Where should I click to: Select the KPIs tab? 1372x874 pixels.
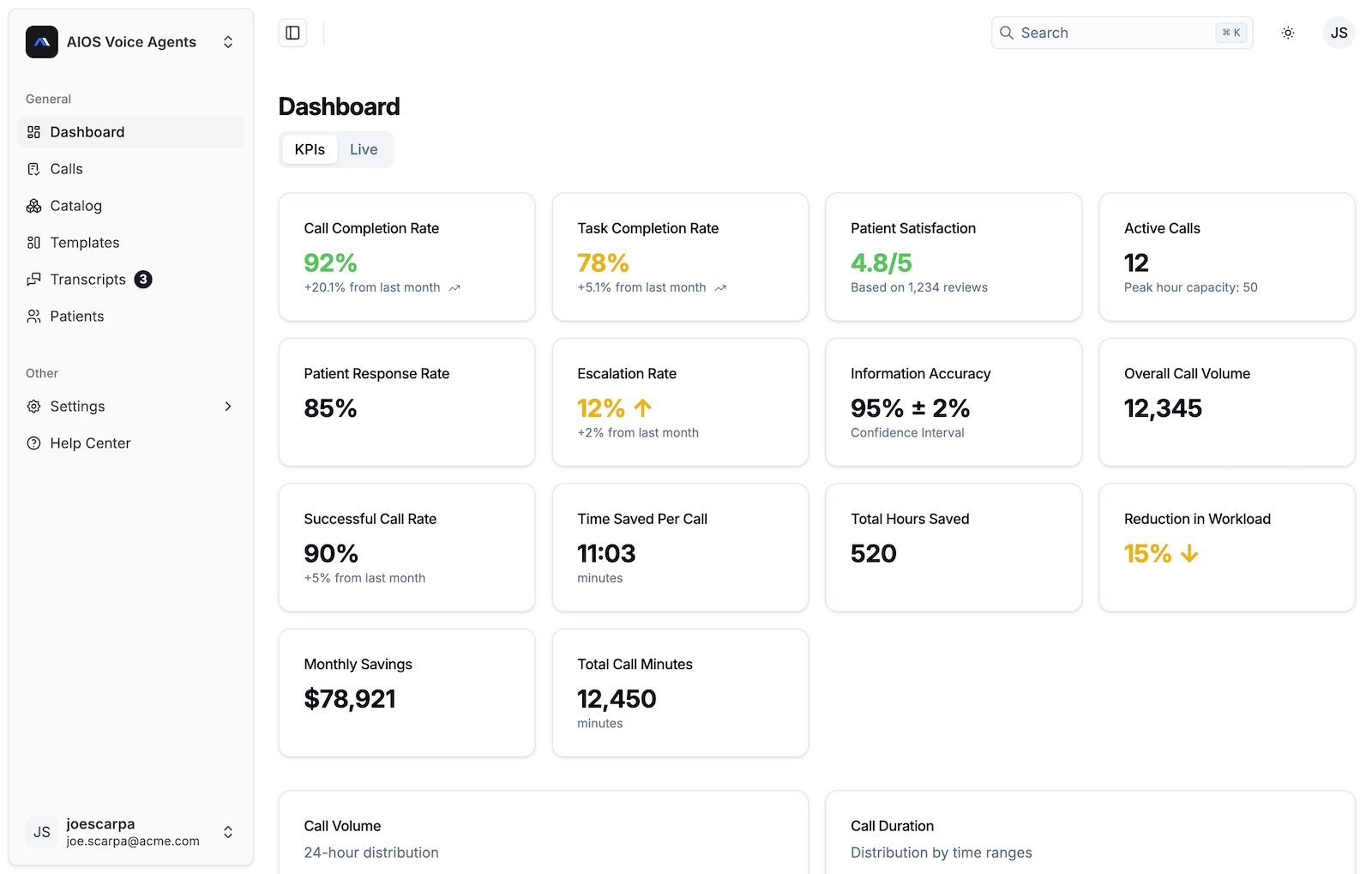310,149
